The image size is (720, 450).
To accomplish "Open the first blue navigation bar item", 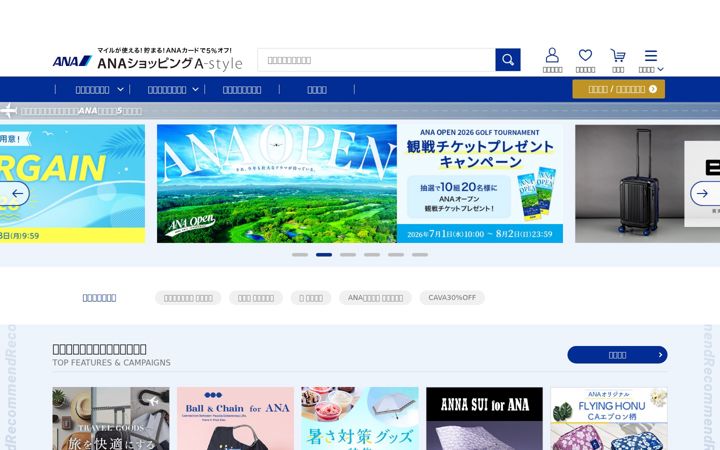I will click(x=92, y=90).
